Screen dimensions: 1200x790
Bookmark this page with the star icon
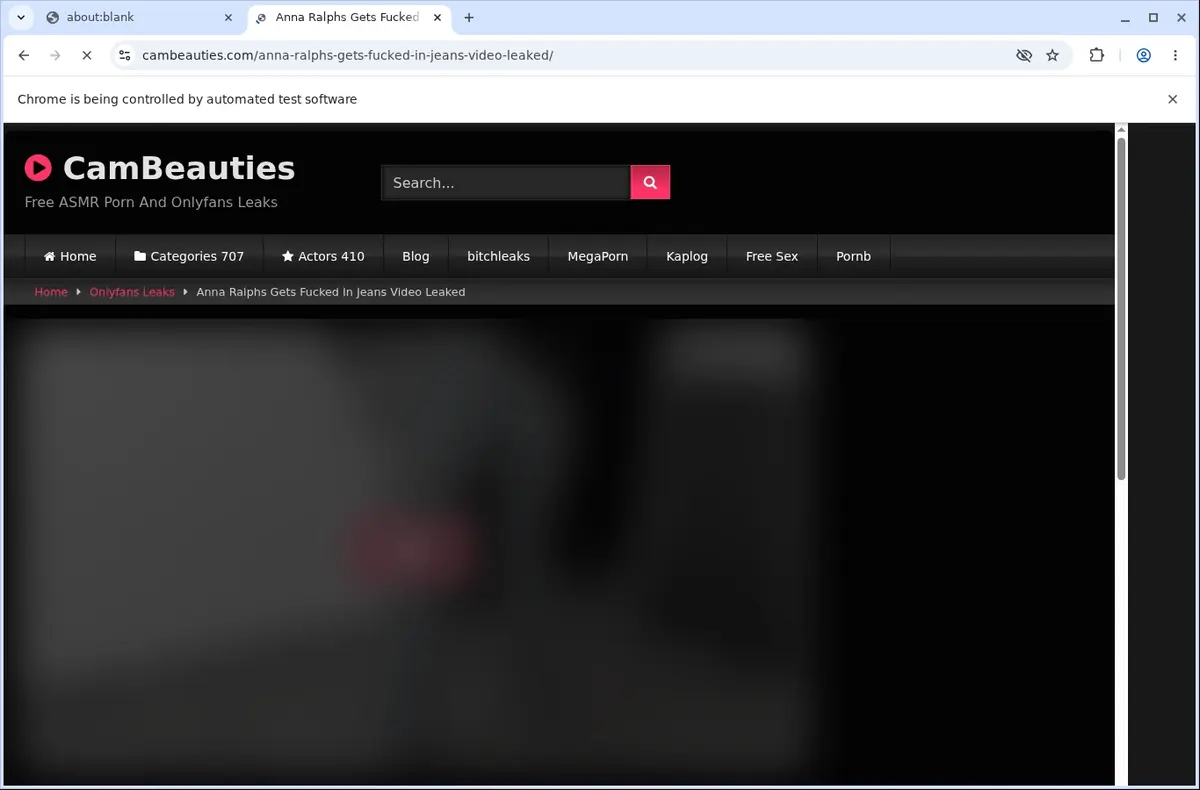coord(1052,55)
